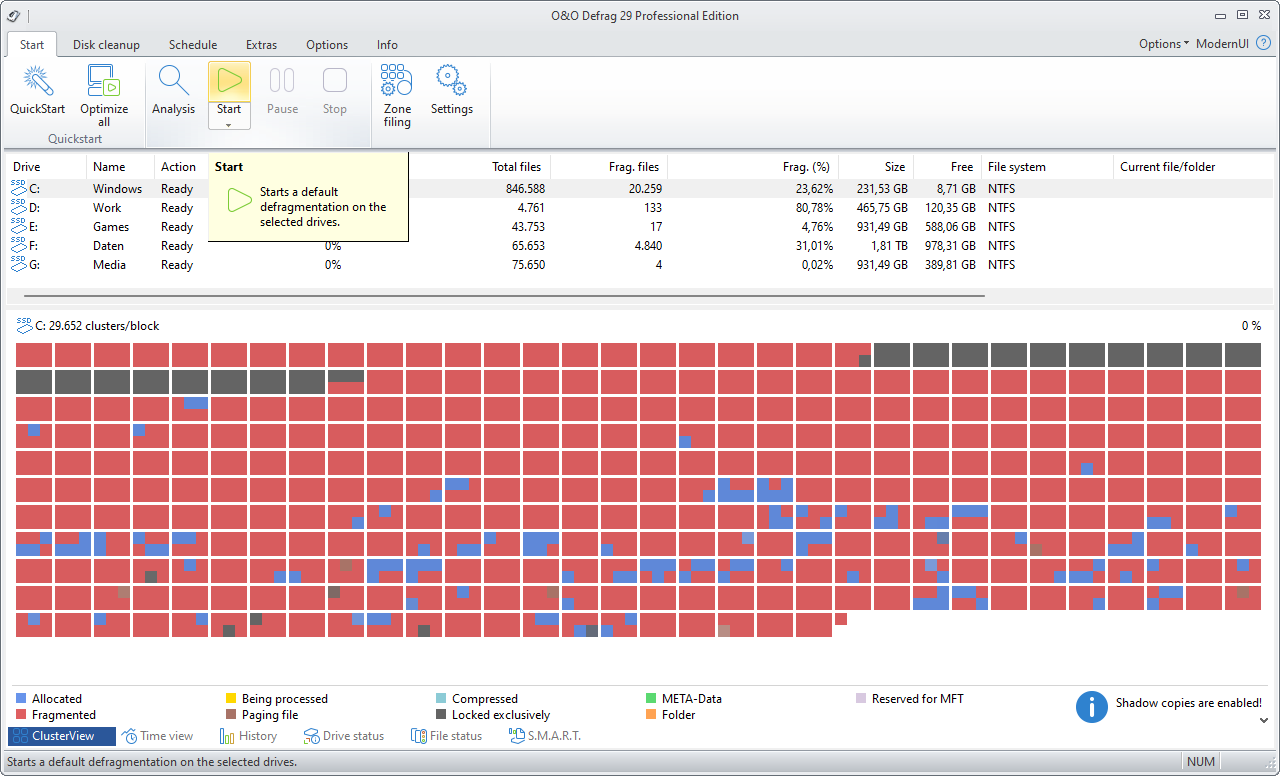Viewport: 1280px width, 776px height.
Task: Click the Locked exclusively gray swatch
Action: tap(441, 715)
